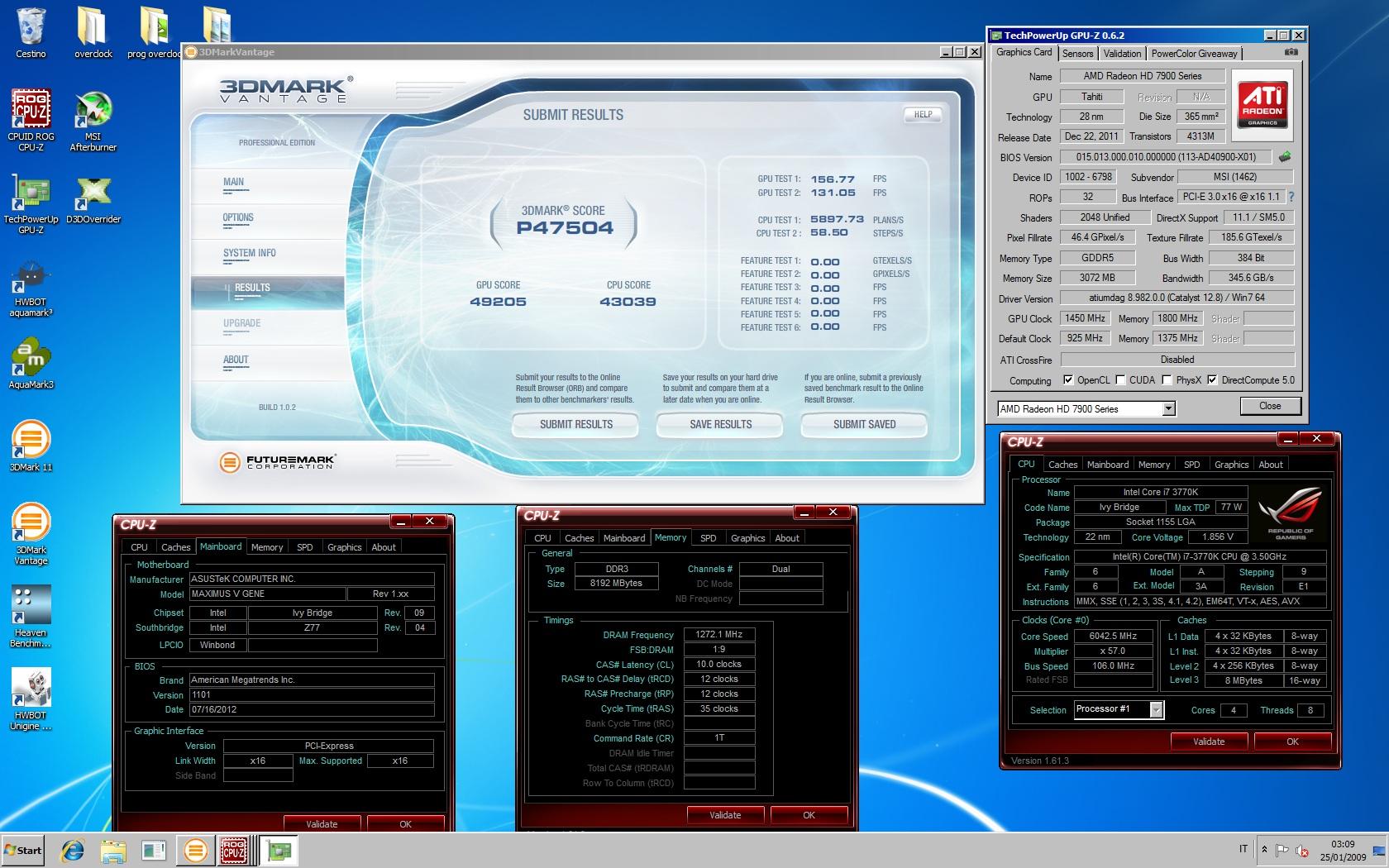This screenshot has width=1389, height=868.
Task: Click OK in CPU-Z Memory window
Action: pyautogui.click(x=809, y=815)
